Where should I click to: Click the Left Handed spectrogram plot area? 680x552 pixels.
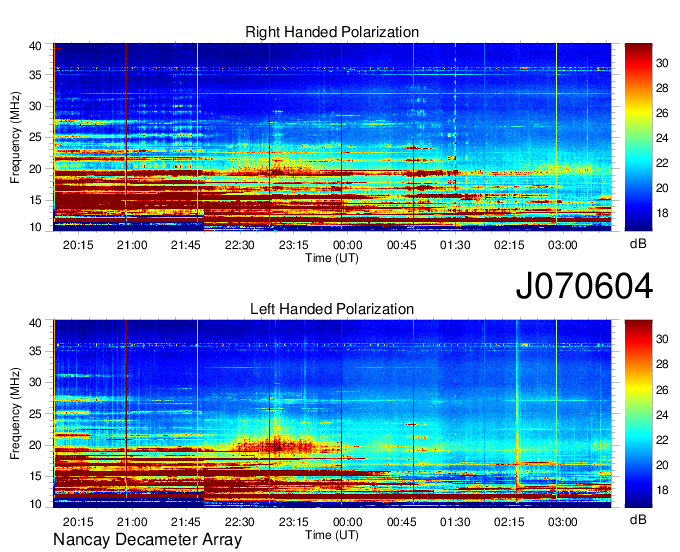(332, 414)
